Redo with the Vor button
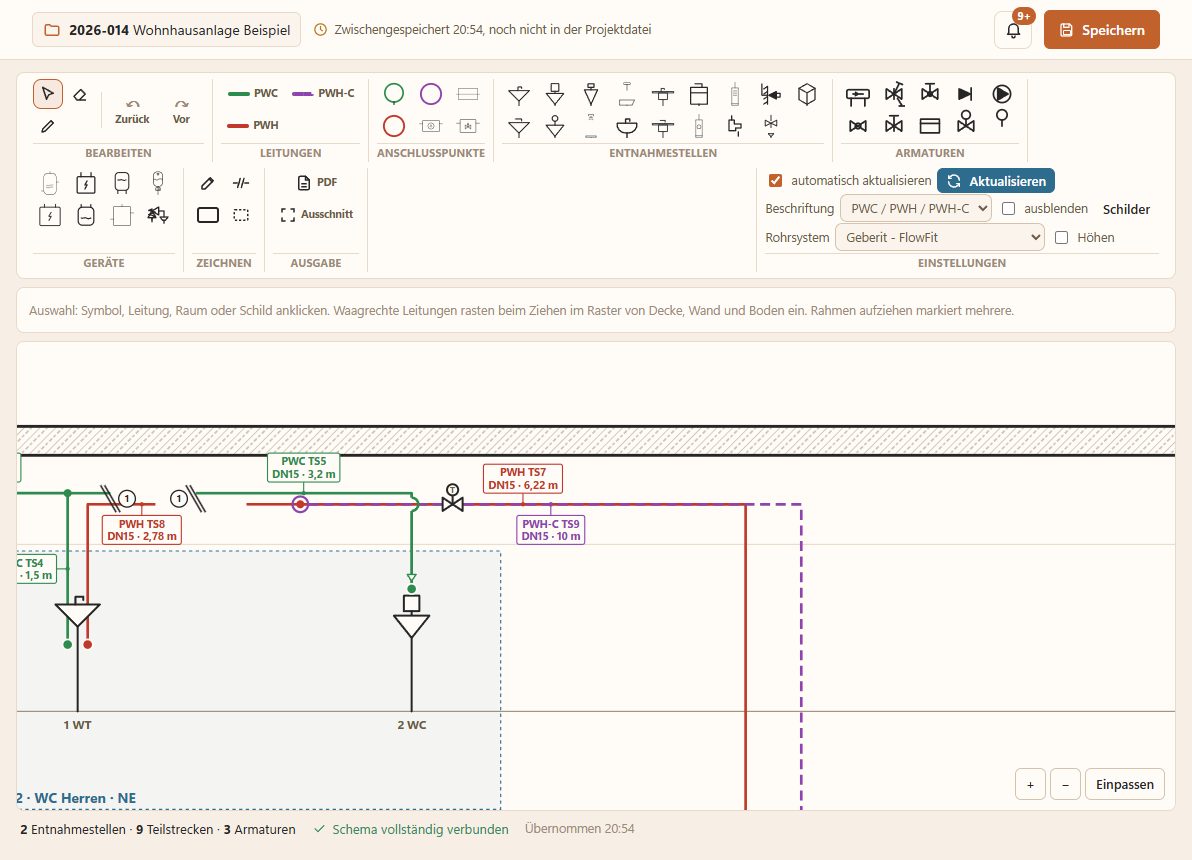Viewport: 1192px width, 860px height. [181, 111]
